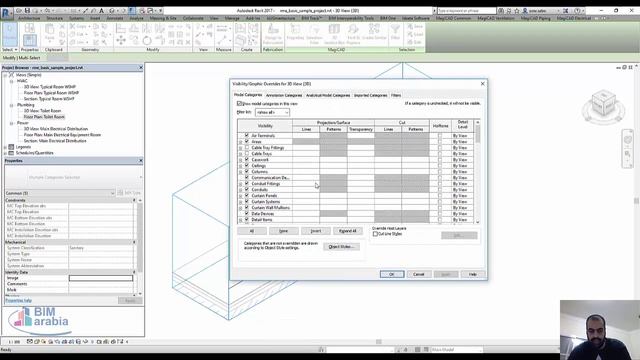Select the Modify tool in the ribbon

coord(10,34)
